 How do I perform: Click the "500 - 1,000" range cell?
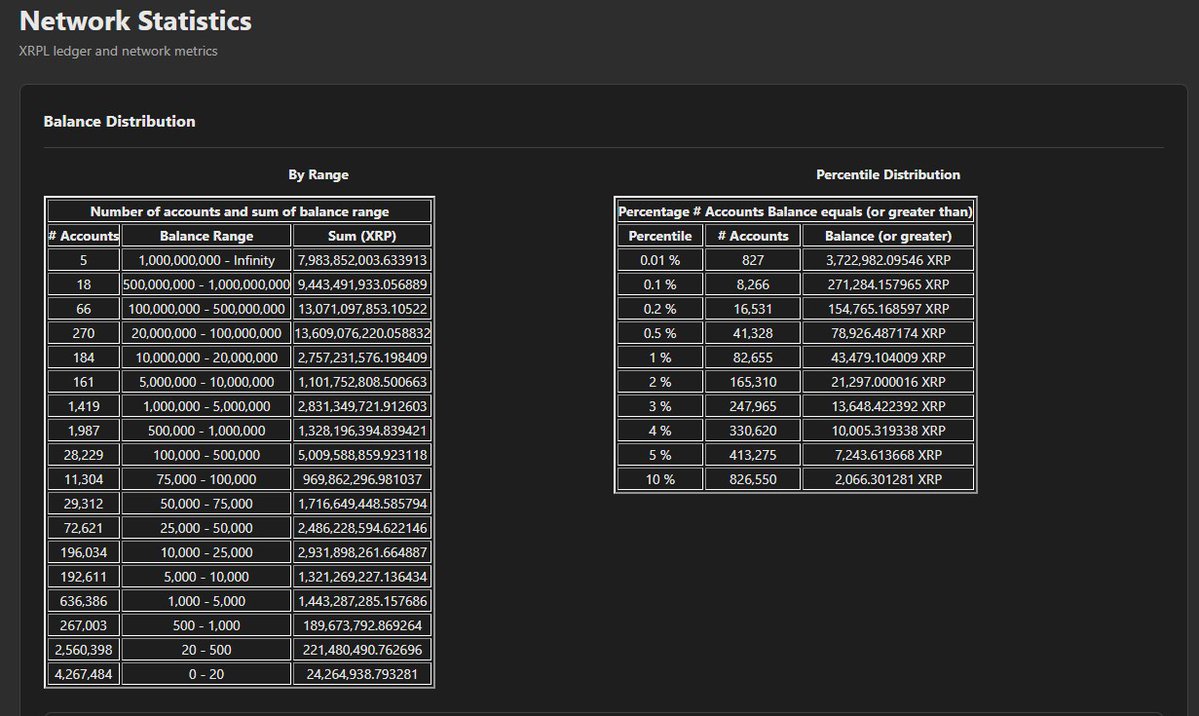pos(206,626)
